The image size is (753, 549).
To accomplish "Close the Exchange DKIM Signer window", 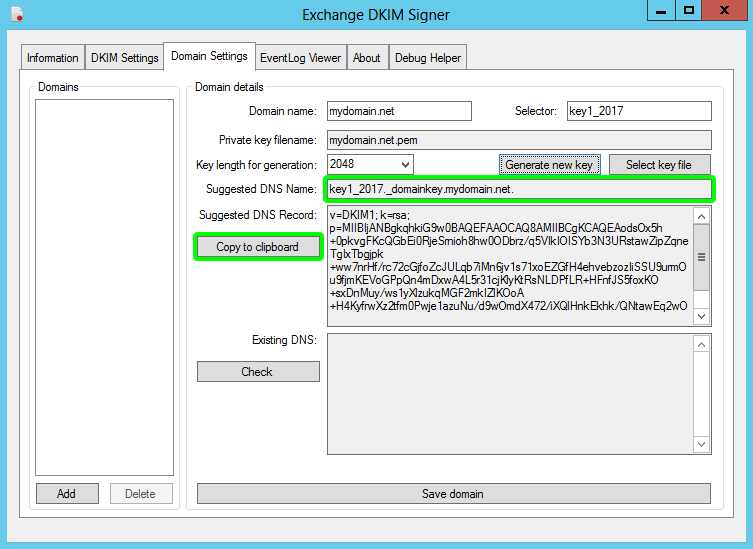I will coord(725,10).
